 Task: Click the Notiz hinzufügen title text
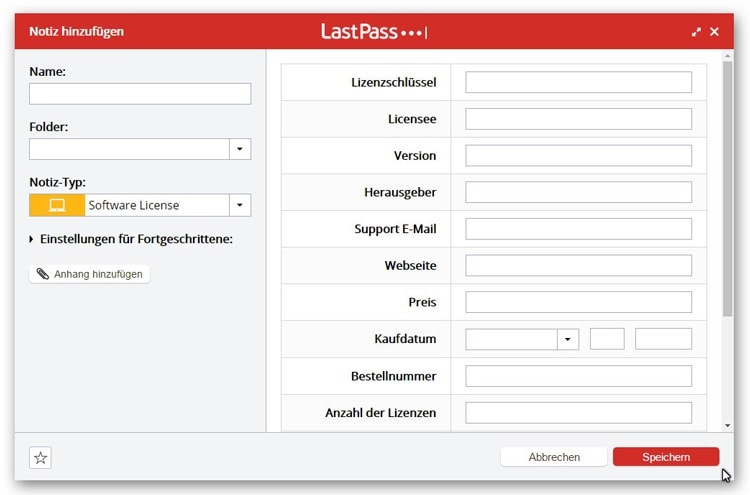77,32
